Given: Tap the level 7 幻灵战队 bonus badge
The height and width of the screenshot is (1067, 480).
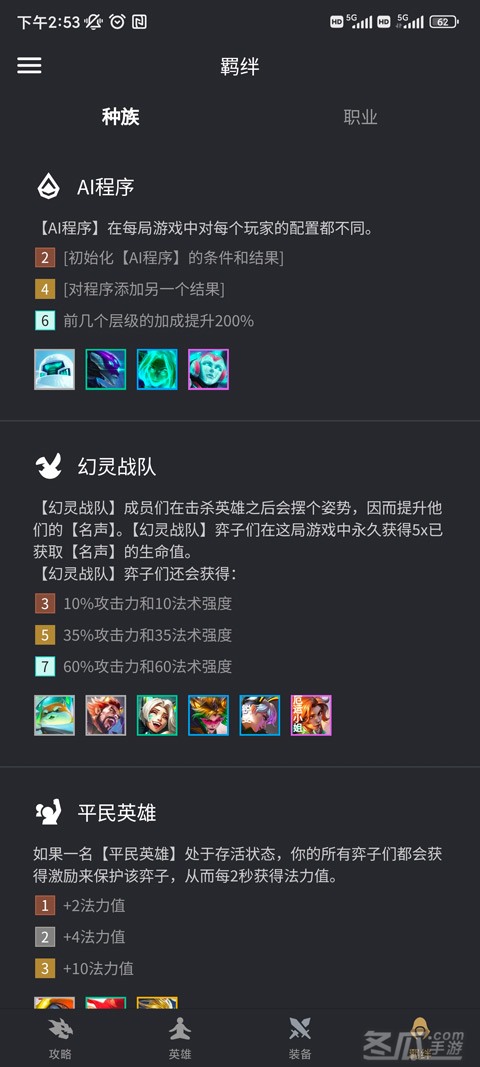Looking at the screenshot, I should click(45, 666).
